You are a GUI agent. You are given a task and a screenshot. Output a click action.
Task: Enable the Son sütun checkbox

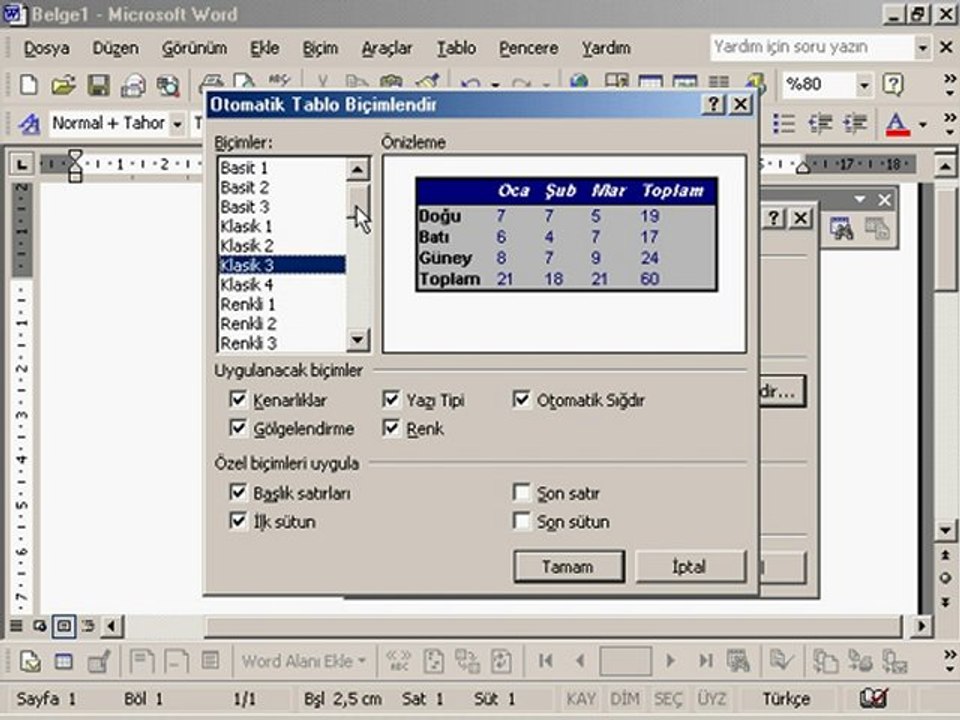point(521,521)
